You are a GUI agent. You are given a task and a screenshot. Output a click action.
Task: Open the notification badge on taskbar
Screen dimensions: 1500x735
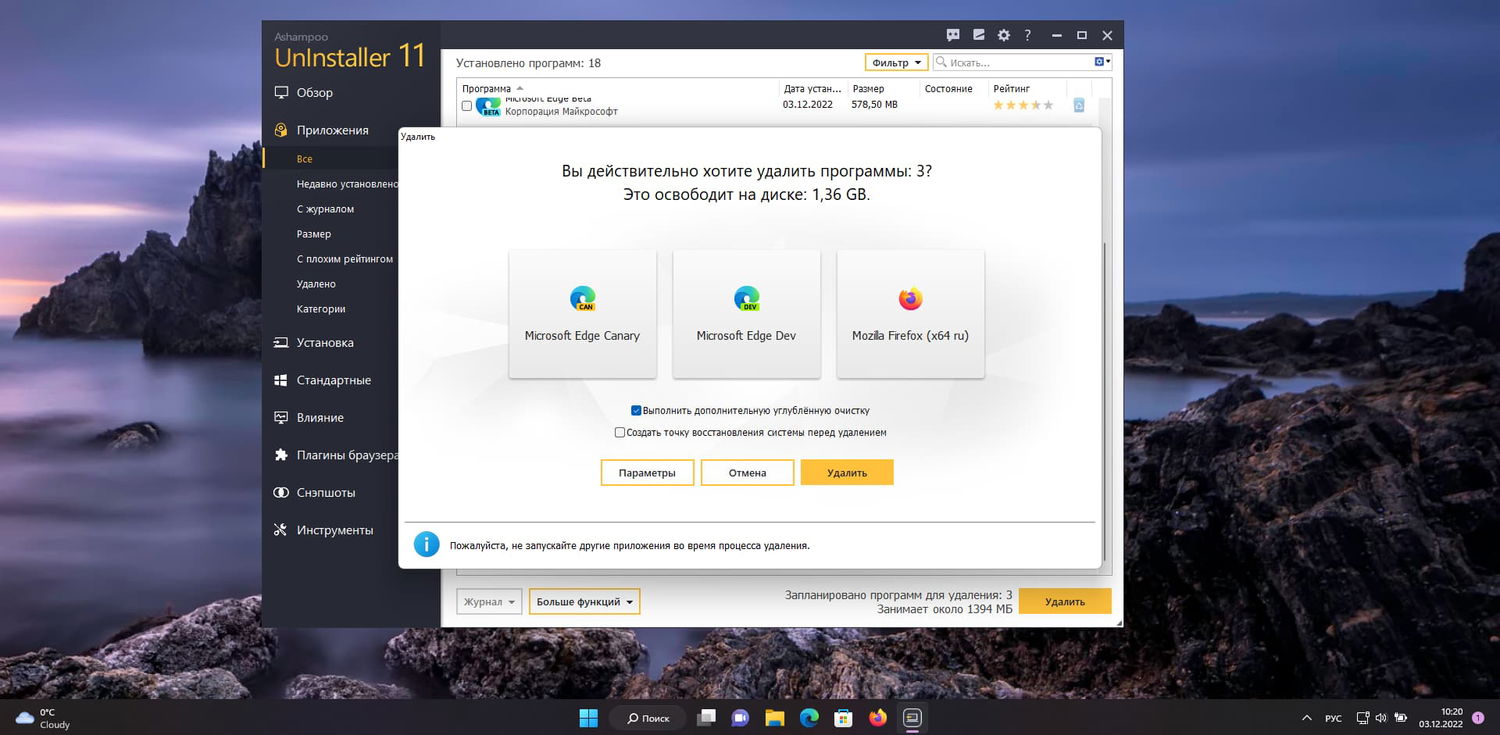point(1478,718)
